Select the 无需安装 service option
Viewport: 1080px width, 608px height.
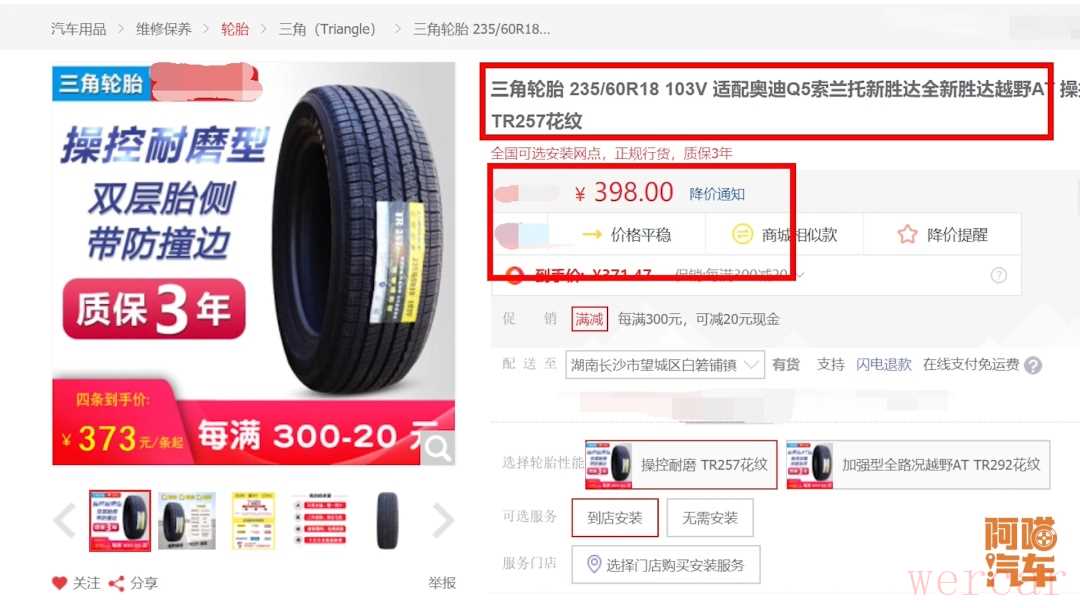(x=709, y=518)
